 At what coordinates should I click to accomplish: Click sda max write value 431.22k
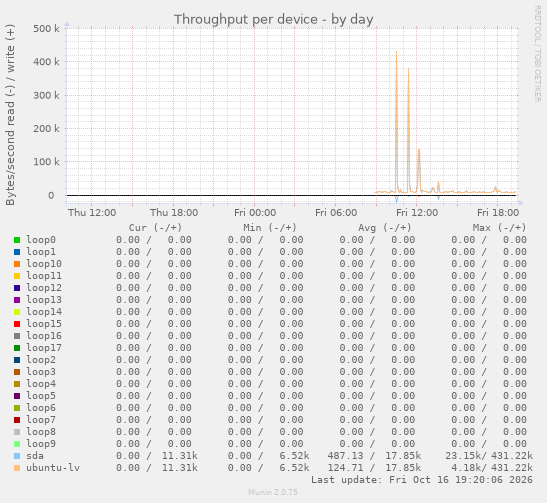[x=512, y=456]
